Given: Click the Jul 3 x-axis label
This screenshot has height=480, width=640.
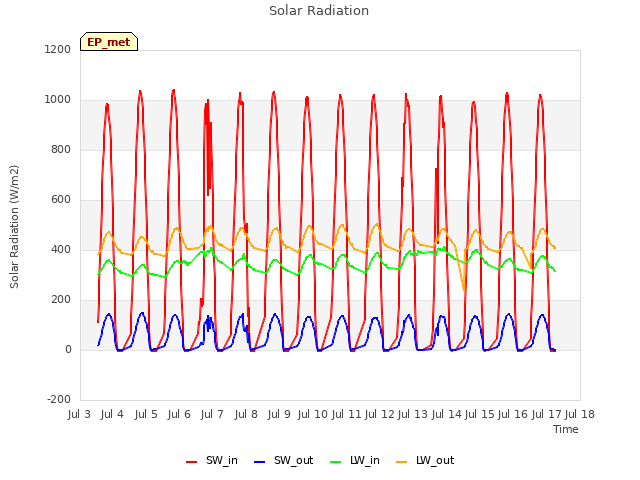Looking at the screenshot, I should (x=79, y=414).
